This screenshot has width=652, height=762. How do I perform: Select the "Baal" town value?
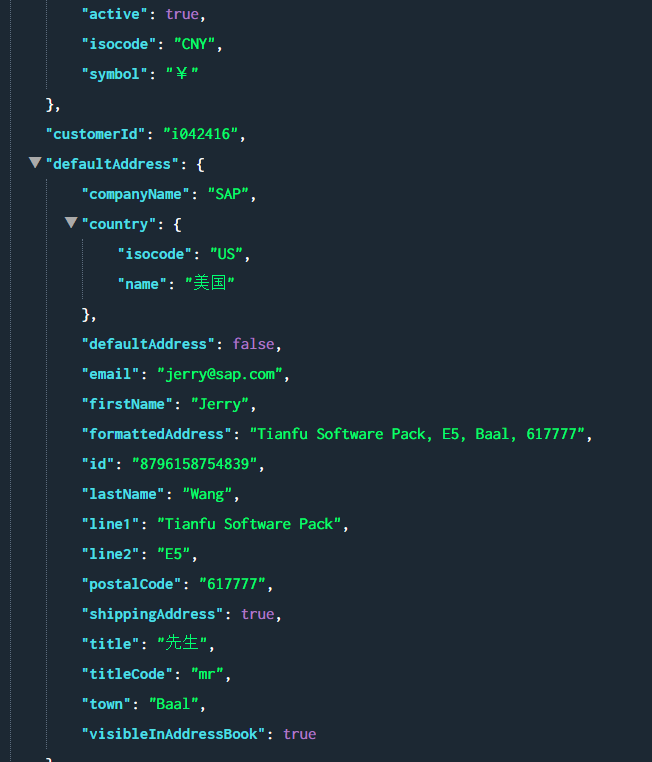[174, 704]
